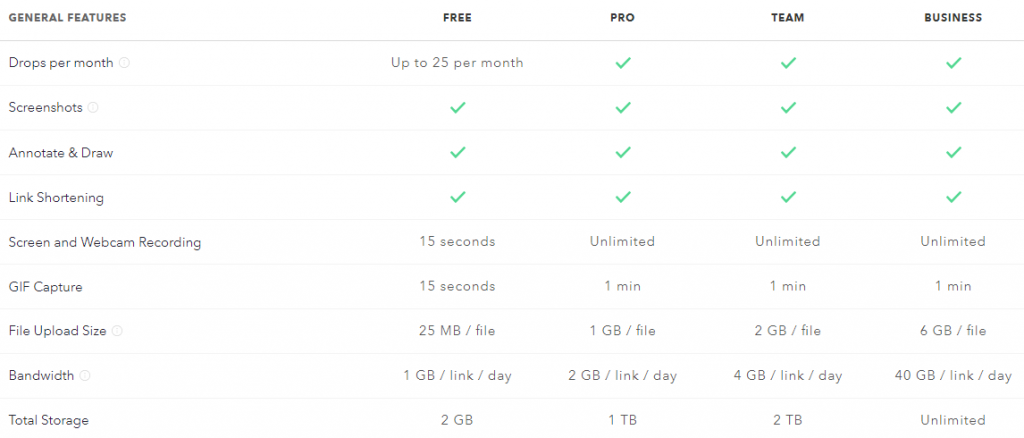The height and width of the screenshot is (438, 1024).
Task: Click the GIF Capture feature label
Action: 45,287
